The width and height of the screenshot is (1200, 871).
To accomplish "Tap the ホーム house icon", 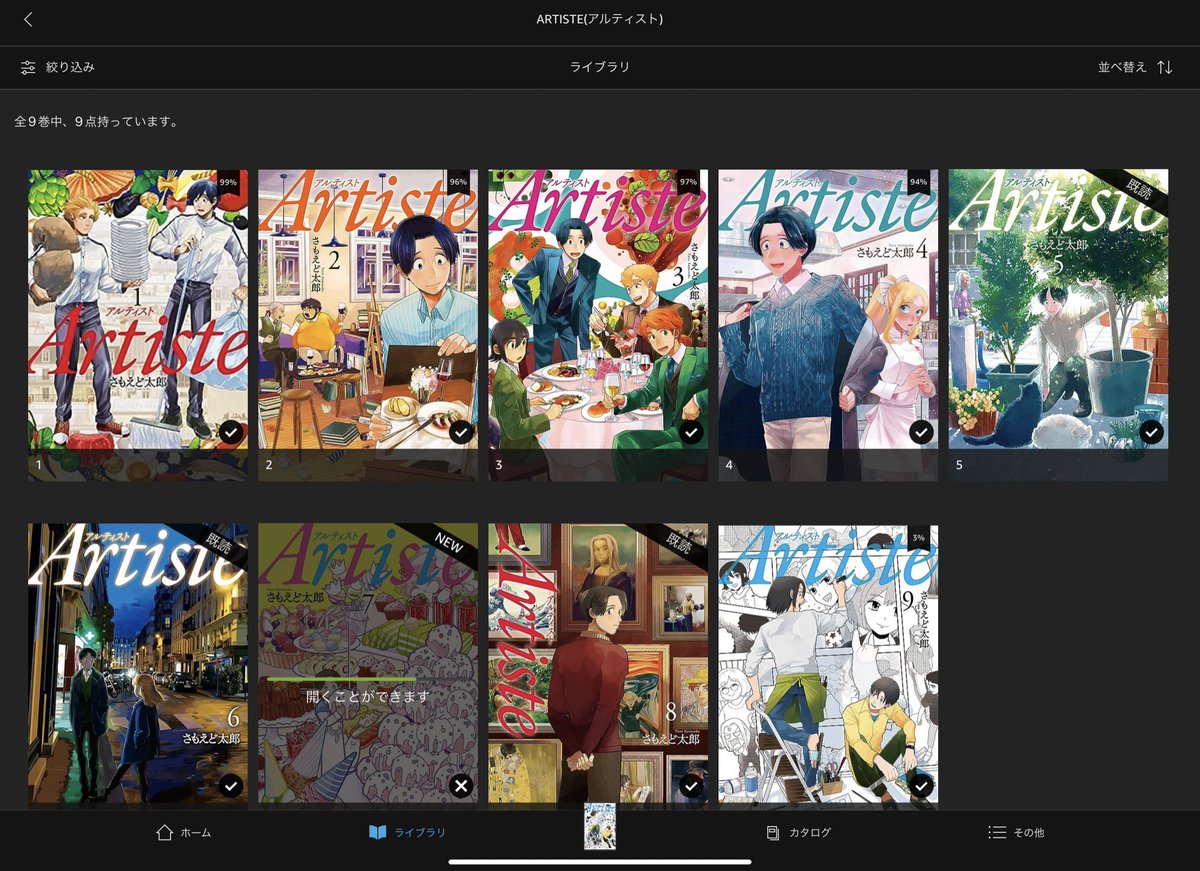I will [165, 832].
